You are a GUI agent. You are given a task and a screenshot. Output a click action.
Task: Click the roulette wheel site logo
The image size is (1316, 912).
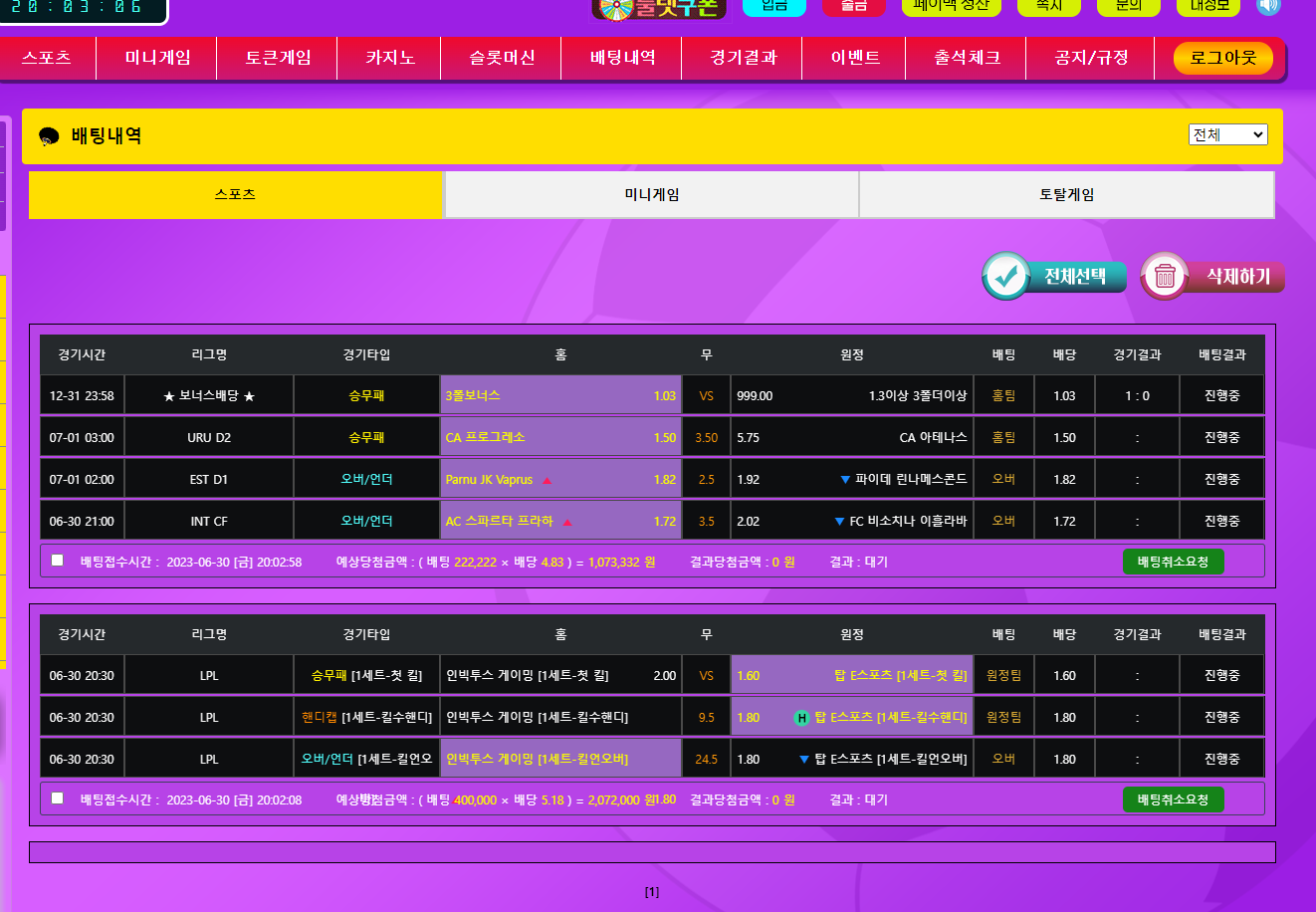tap(659, 8)
